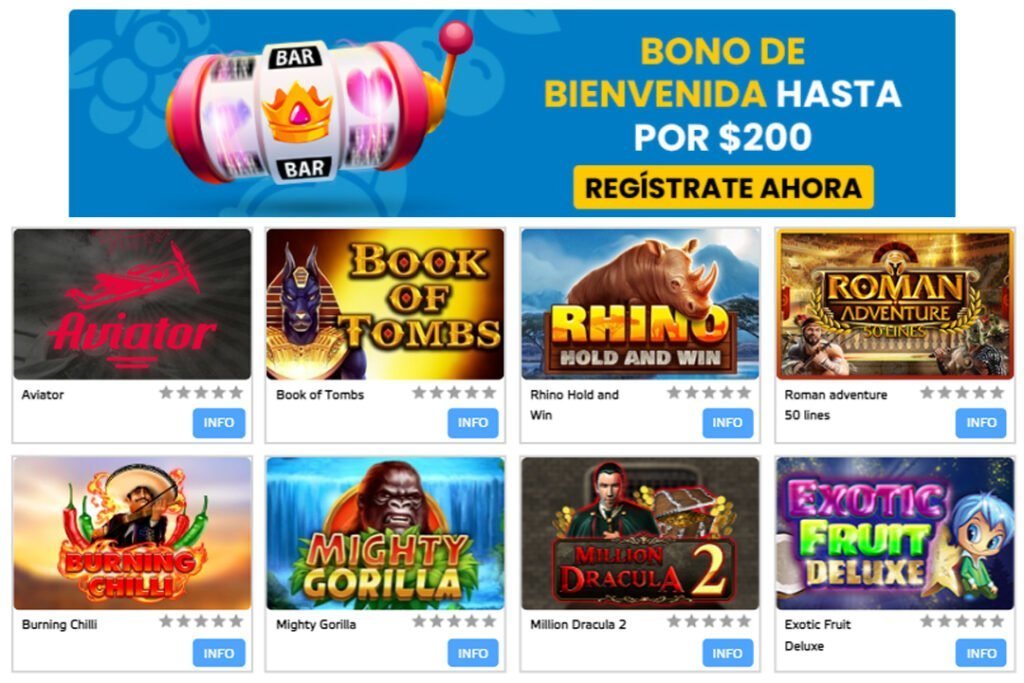
Task: View INFO for Mighty Gorilla
Action: tap(473, 653)
